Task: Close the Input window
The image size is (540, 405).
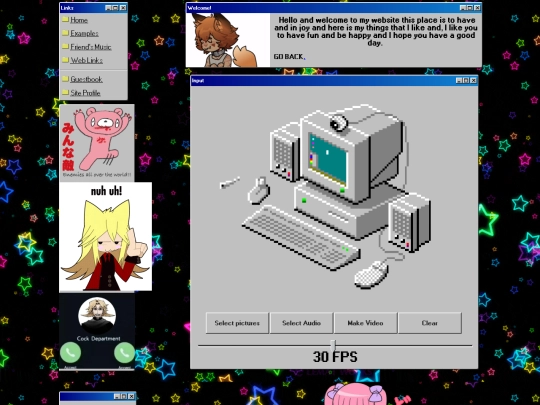Action: tap(474, 80)
